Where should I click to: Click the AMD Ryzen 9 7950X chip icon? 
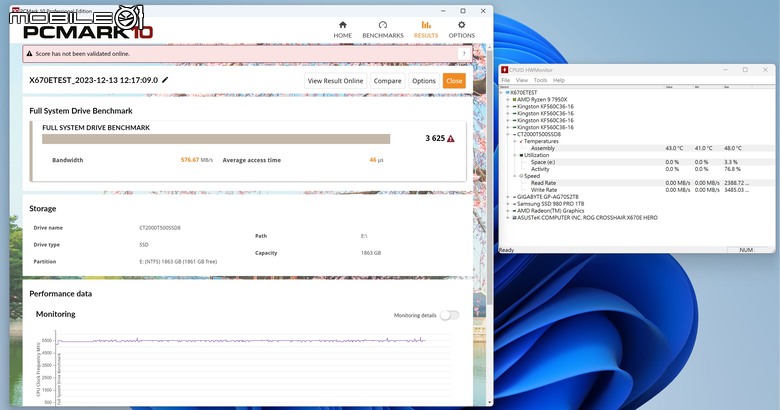(514, 100)
